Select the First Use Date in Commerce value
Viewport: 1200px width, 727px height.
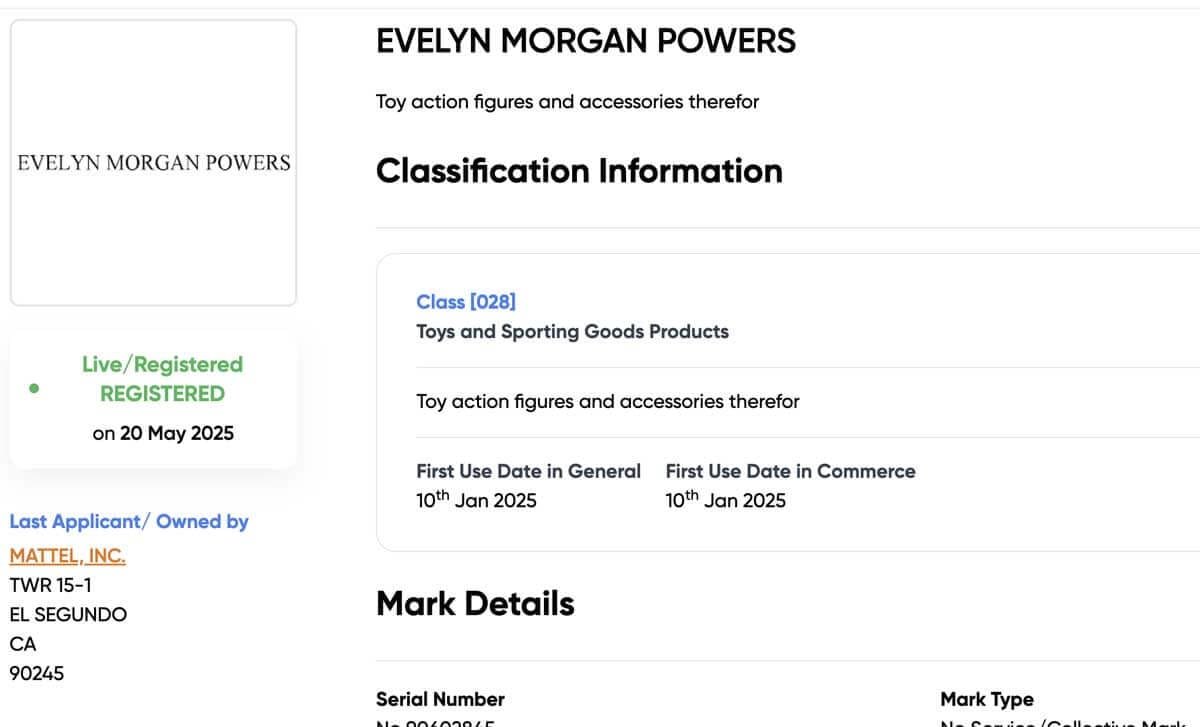point(725,499)
